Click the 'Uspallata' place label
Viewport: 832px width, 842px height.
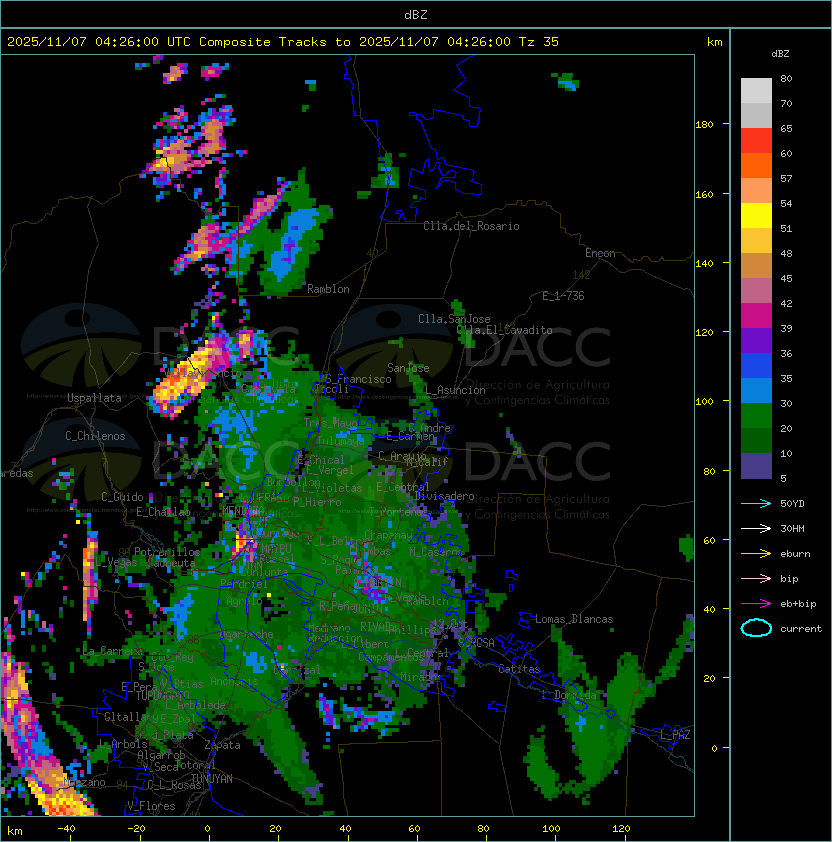tap(94, 398)
